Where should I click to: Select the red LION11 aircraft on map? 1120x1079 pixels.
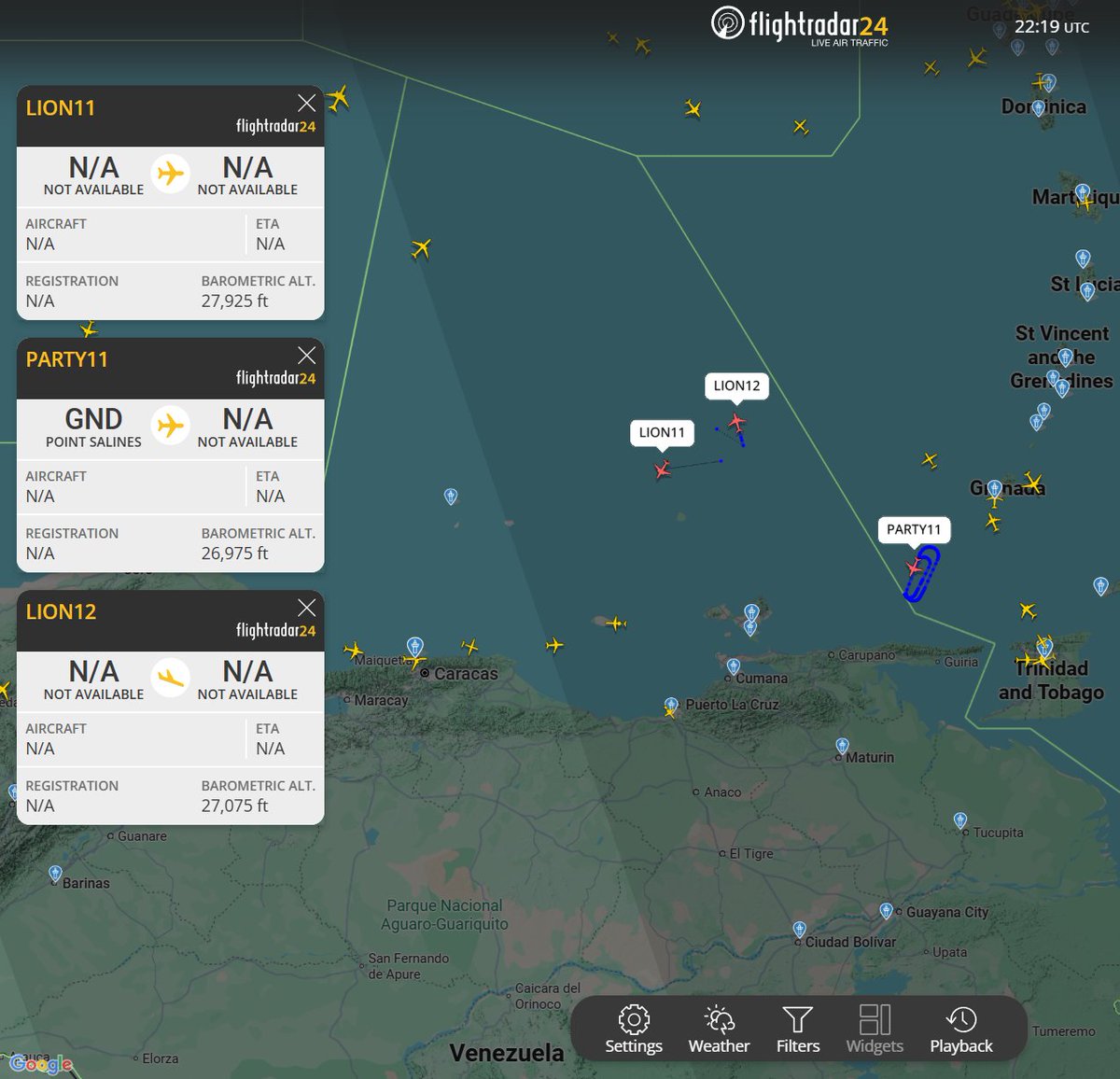(663, 469)
